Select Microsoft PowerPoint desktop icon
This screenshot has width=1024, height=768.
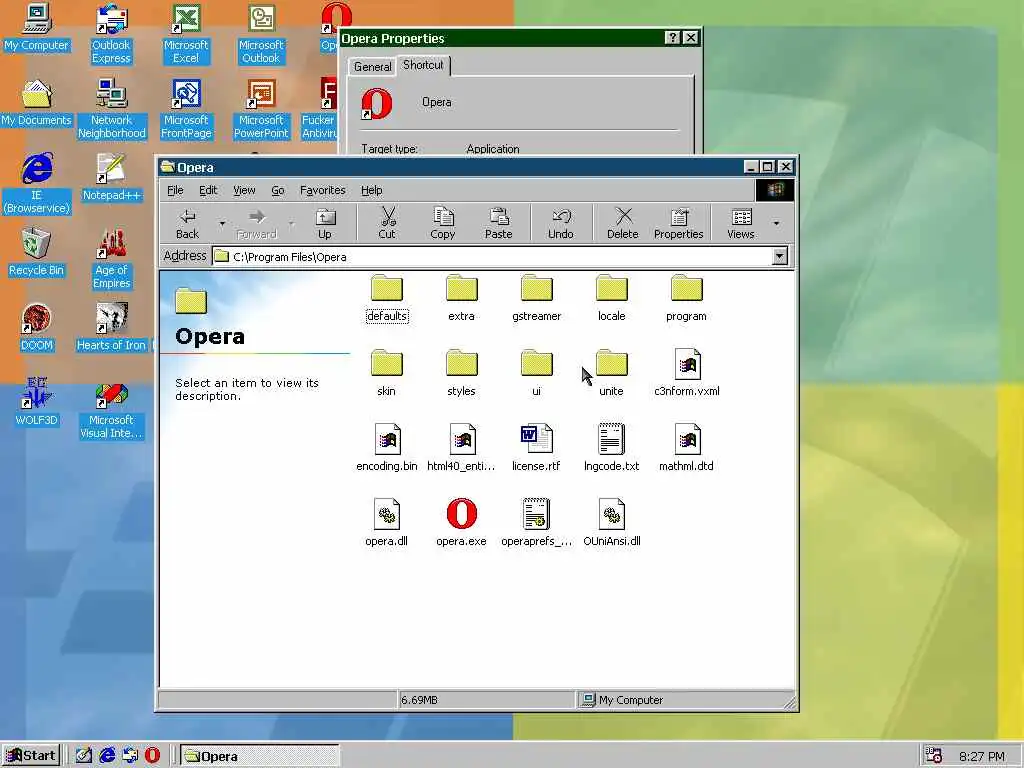(x=261, y=109)
